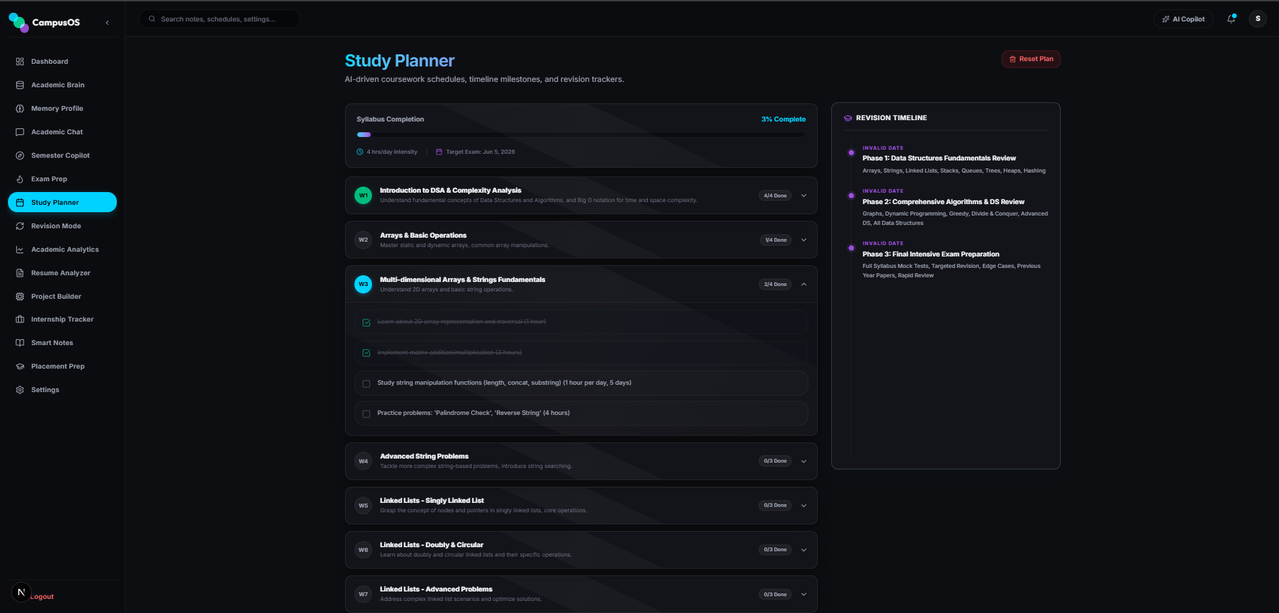Viewport: 1279px width, 613px height.
Task: Click the round N badge icon
Action: tap(21, 592)
